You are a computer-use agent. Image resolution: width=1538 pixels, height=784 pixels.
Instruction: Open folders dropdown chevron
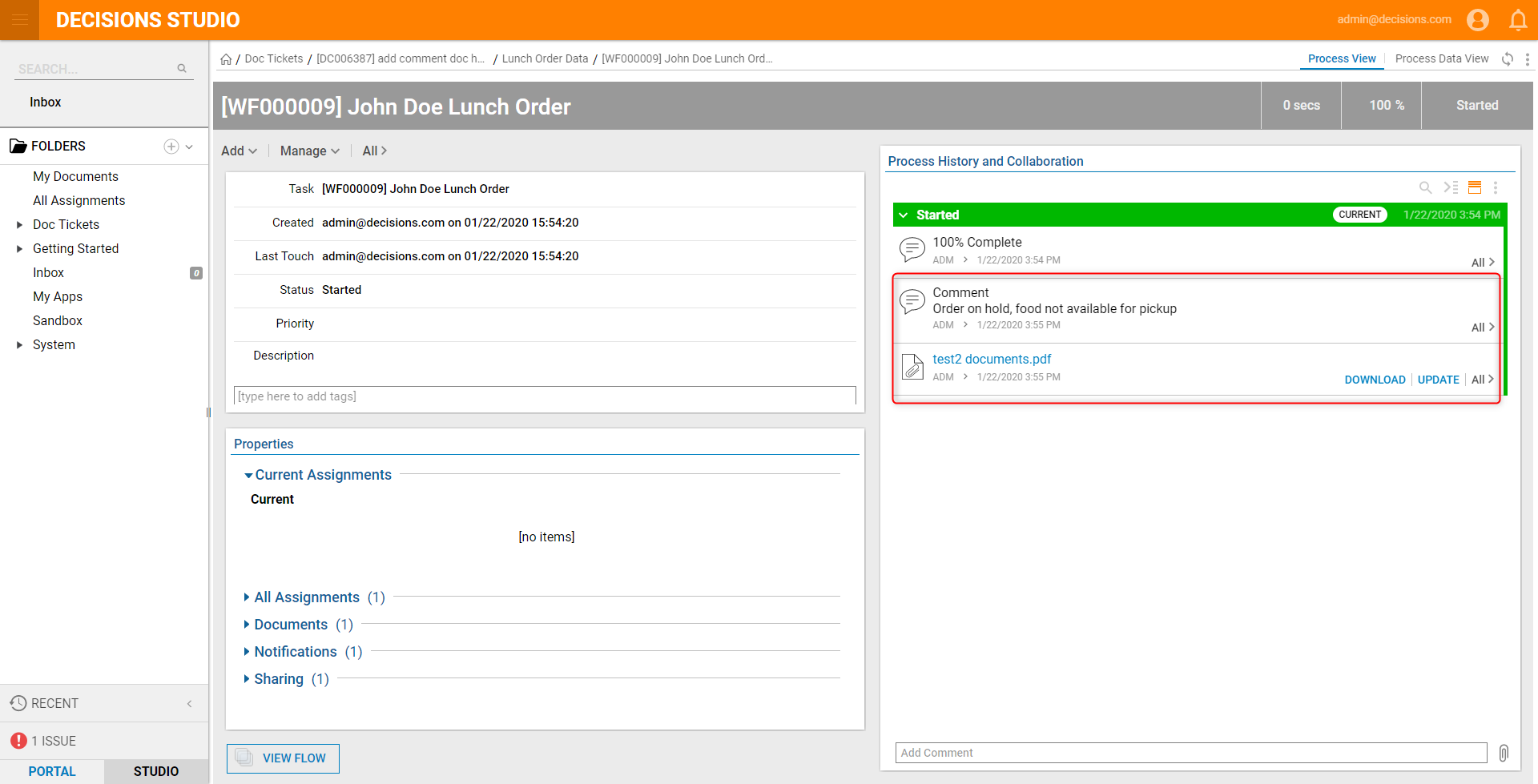(189, 147)
